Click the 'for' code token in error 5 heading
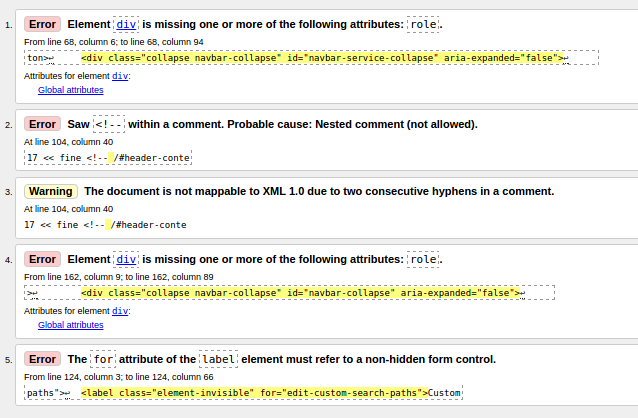638x418 pixels. [x=103, y=359]
